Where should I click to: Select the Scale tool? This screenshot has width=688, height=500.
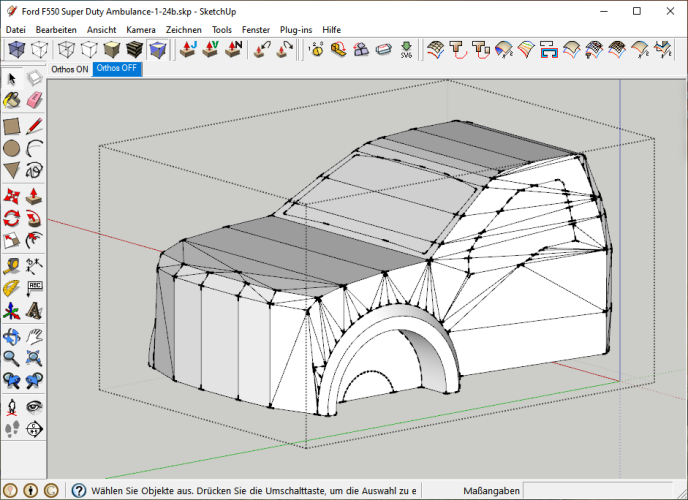(12, 240)
